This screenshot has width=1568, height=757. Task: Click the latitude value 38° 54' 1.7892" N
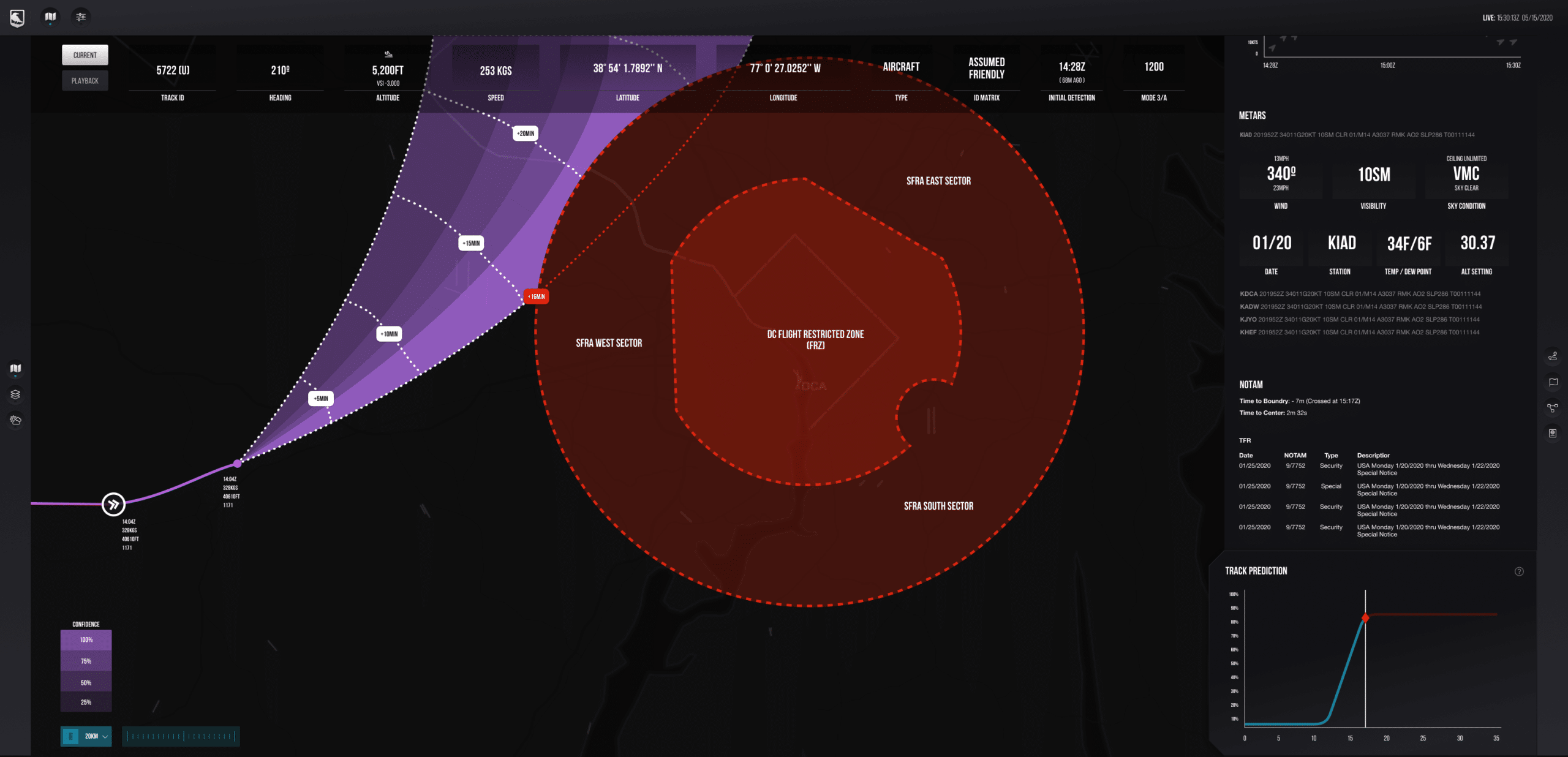point(627,69)
